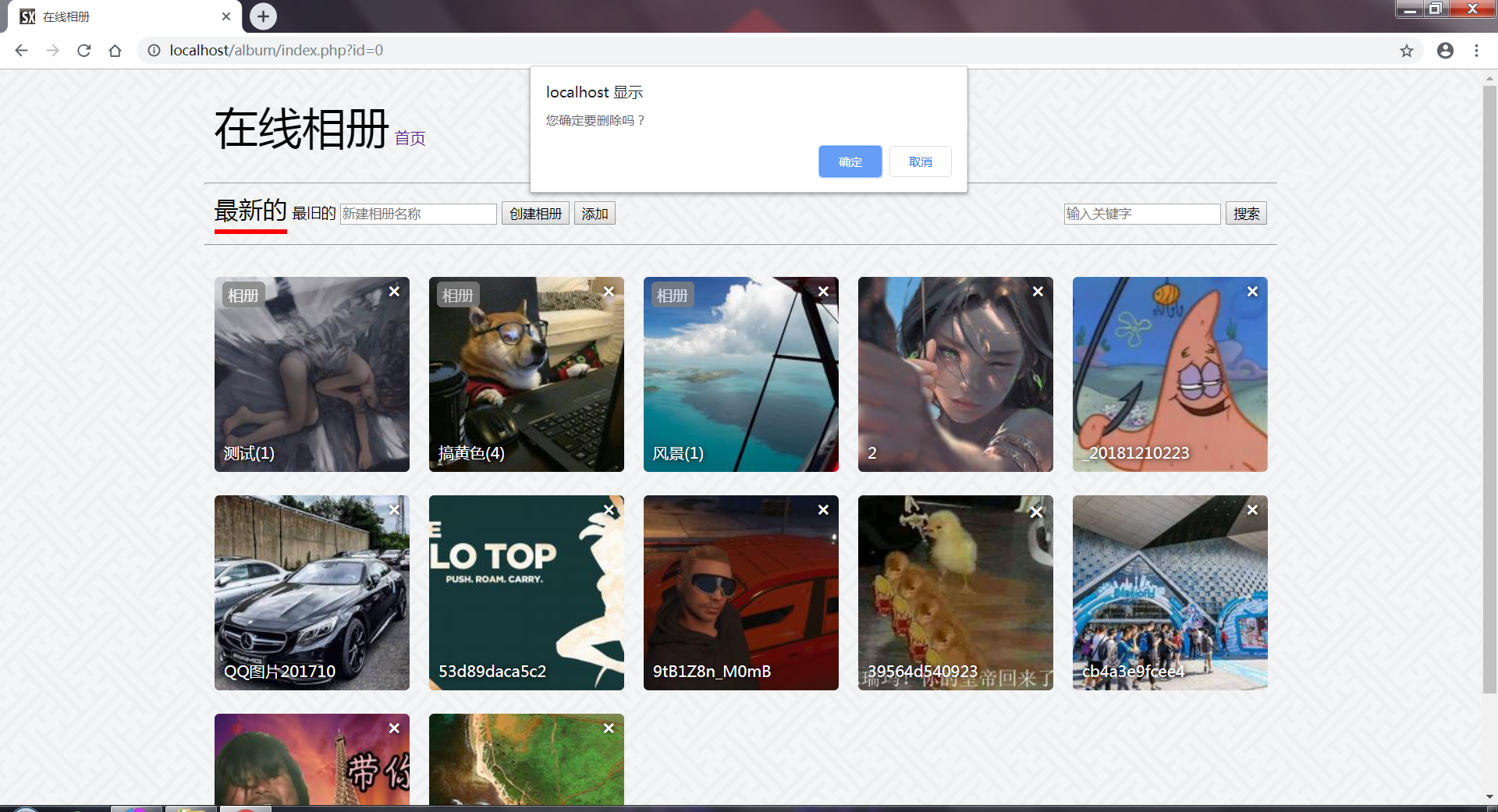Open the photo thumbnail labeled 2
The image size is (1498, 812).
956,374
